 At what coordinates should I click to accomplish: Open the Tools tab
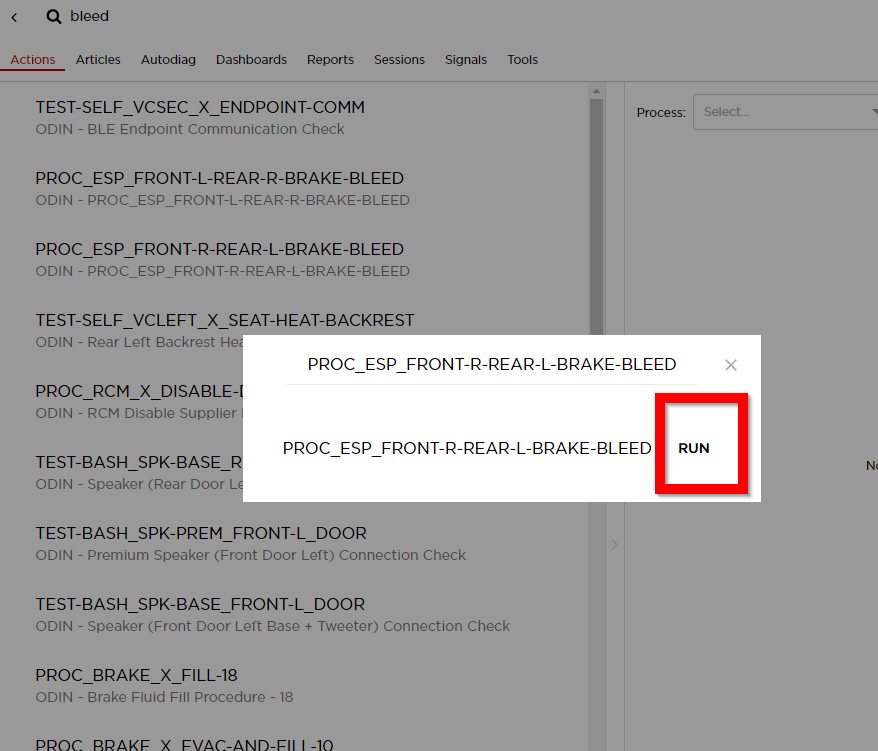tap(522, 59)
